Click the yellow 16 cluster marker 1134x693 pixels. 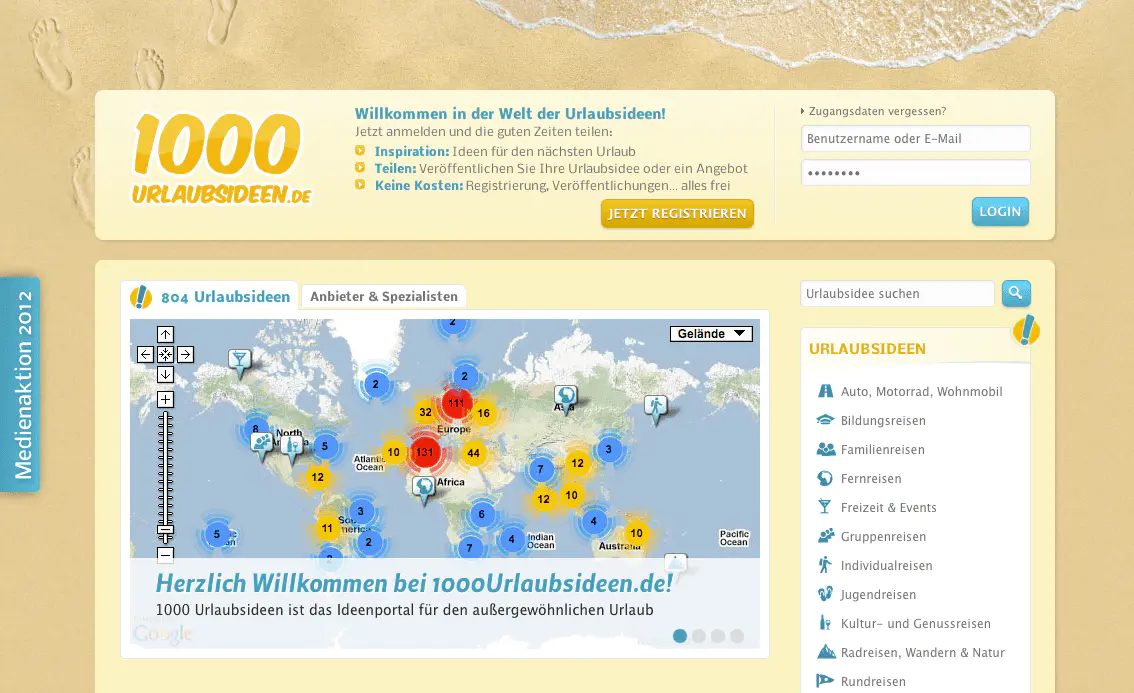click(483, 413)
